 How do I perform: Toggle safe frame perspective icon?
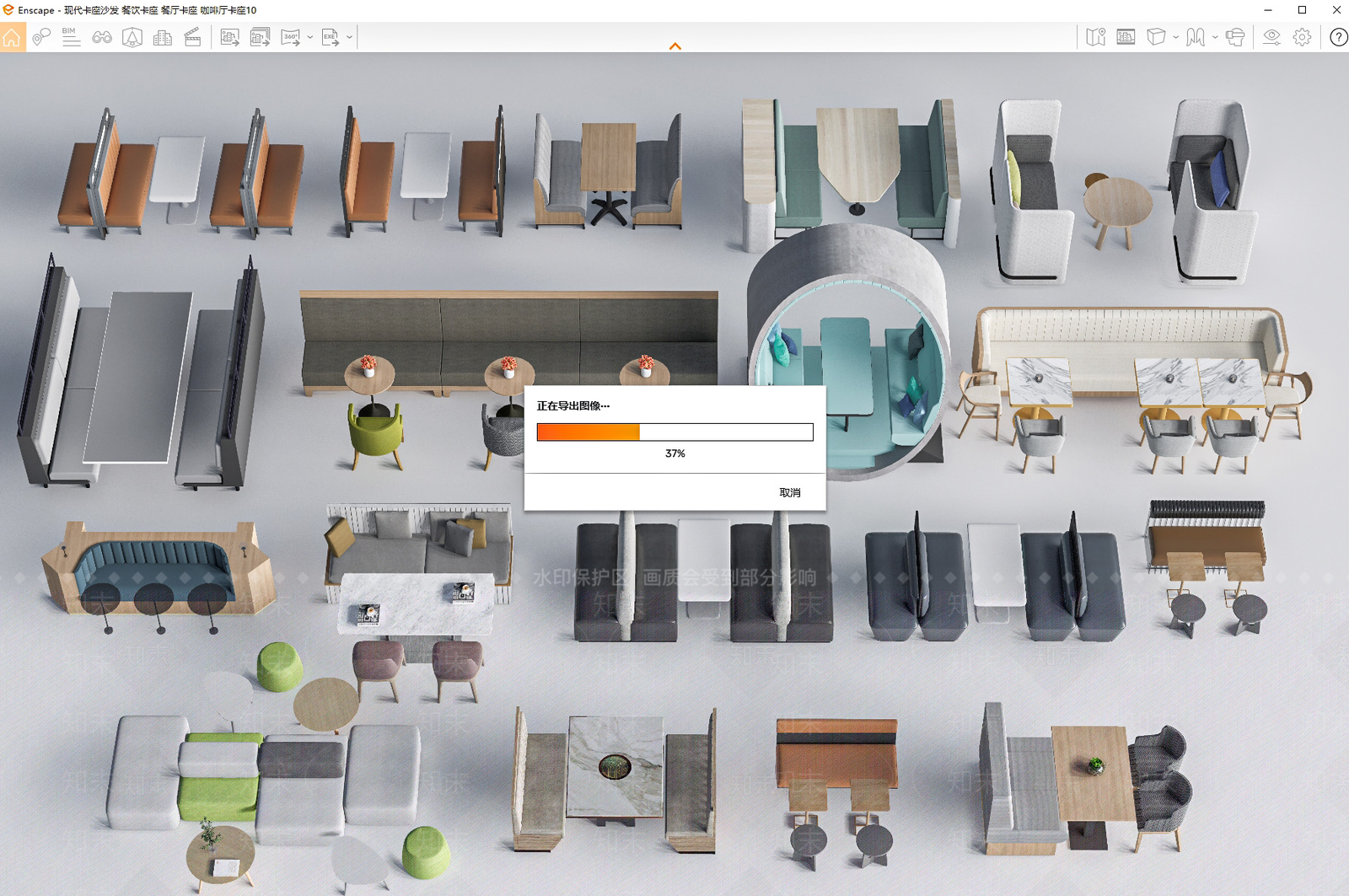pos(132,37)
